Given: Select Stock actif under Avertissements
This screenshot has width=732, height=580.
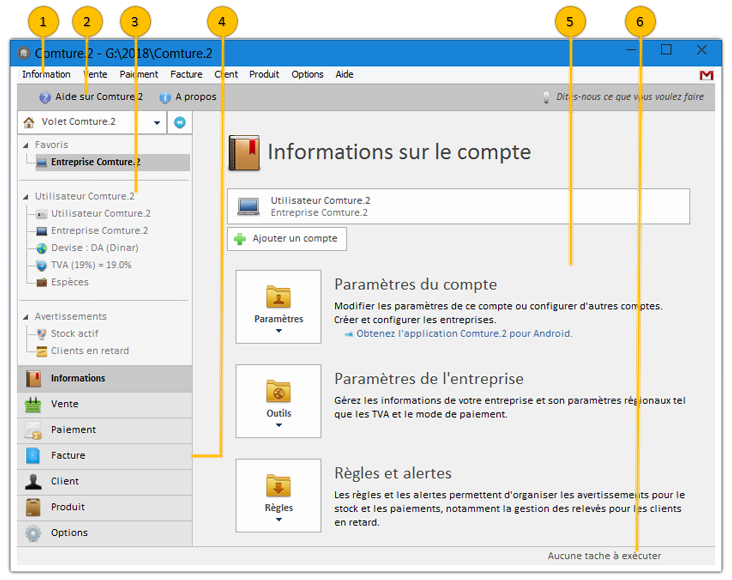Looking at the screenshot, I should click(74, 334).
